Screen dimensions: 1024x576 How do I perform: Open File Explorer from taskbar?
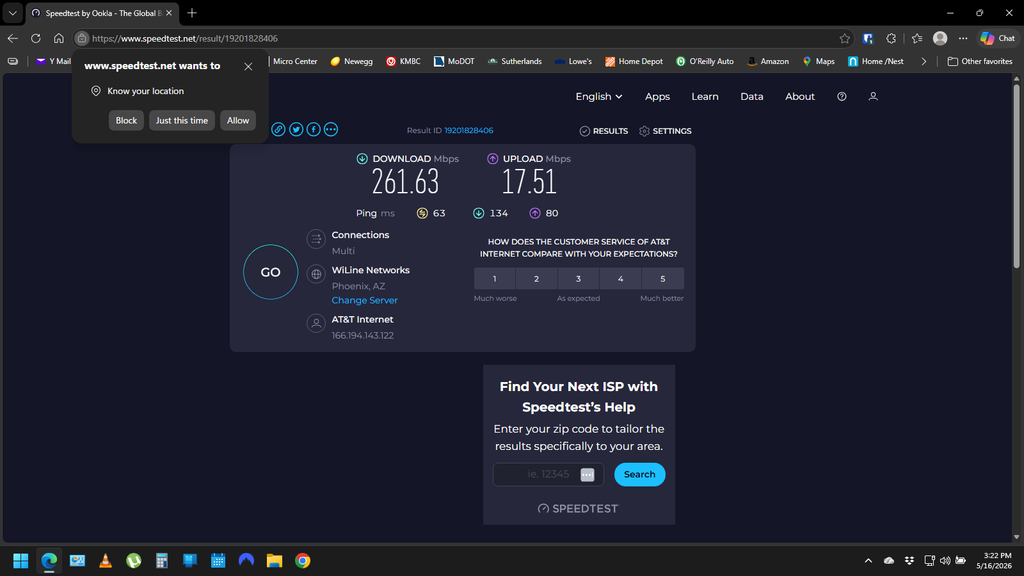pos(274,560)
